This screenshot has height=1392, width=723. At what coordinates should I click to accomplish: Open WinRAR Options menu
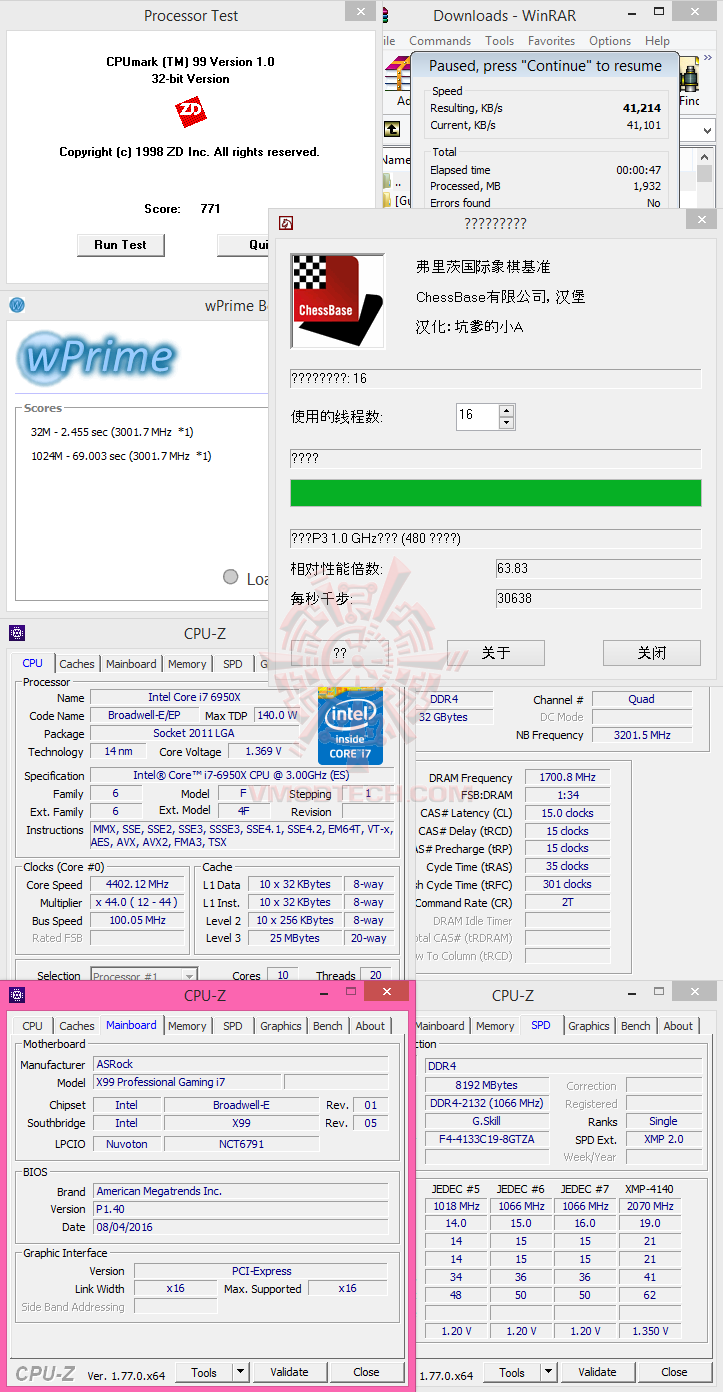click(x=610, y=41)
